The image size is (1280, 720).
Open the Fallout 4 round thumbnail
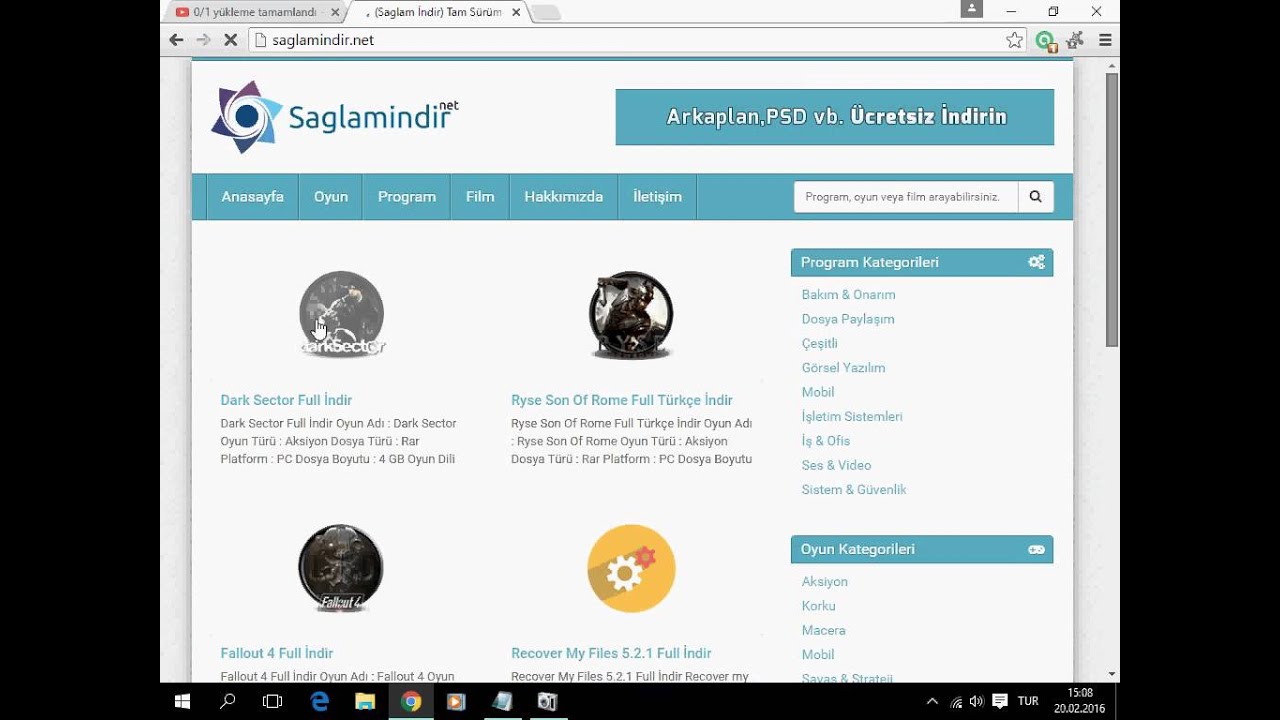341,568
